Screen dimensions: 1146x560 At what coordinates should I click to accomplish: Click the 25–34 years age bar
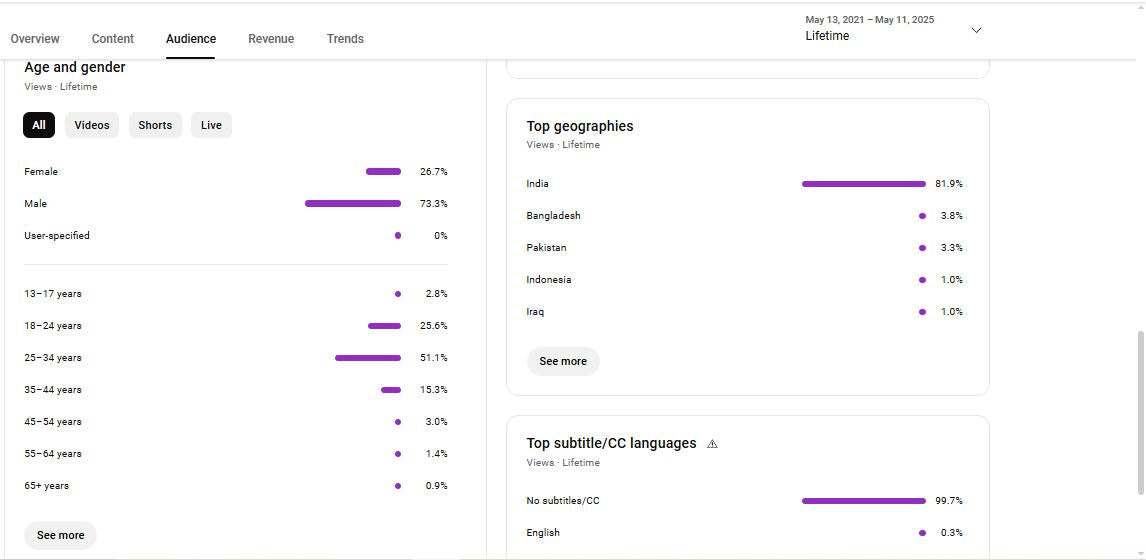tap(367, 358)
